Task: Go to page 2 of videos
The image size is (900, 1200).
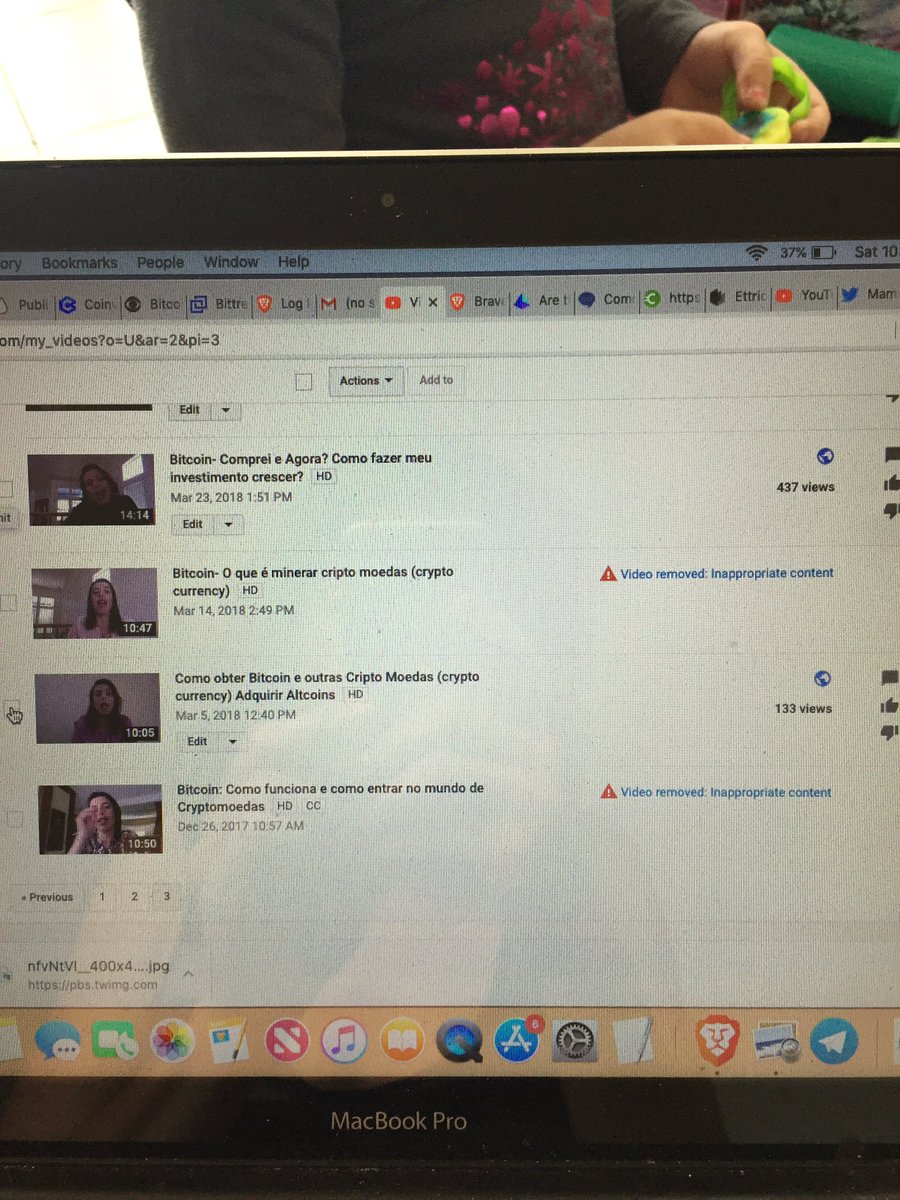Action: tap(134, 897)
